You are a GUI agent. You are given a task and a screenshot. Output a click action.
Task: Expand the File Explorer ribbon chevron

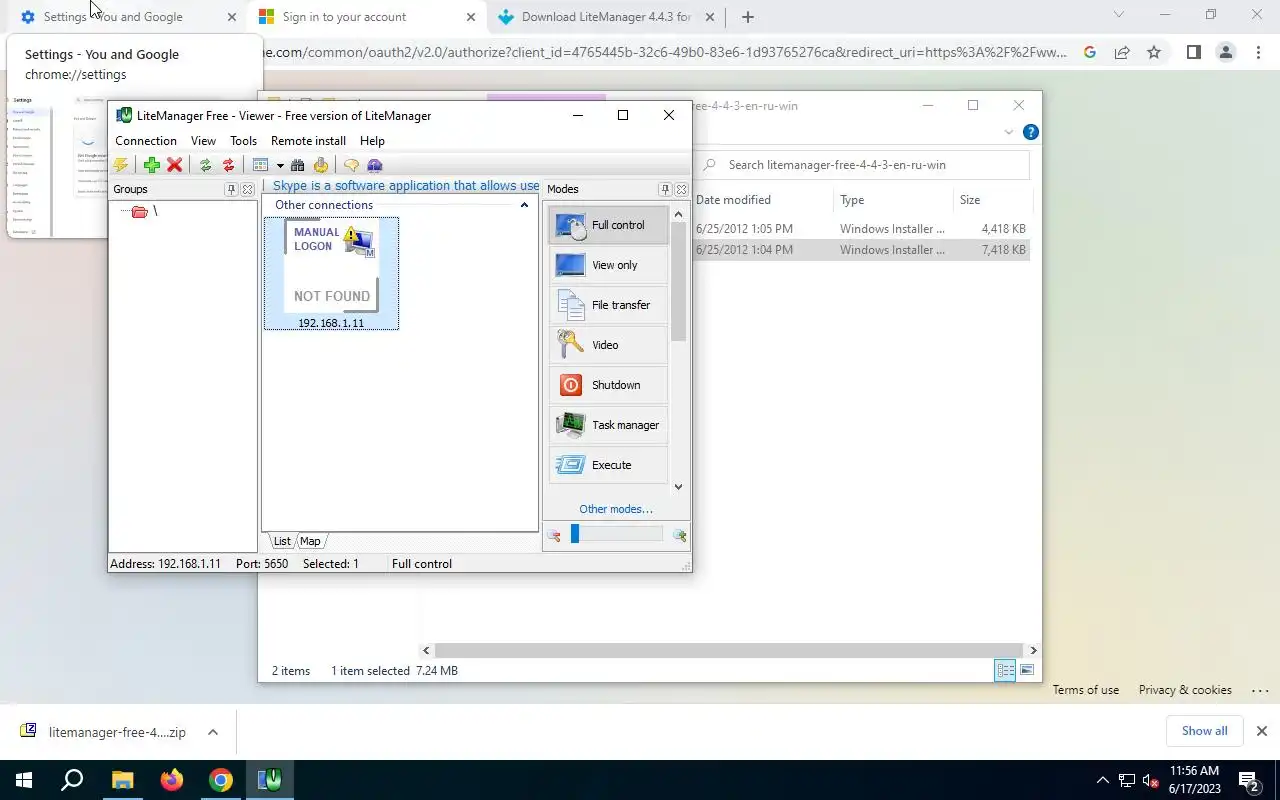tap(1008, 132)
